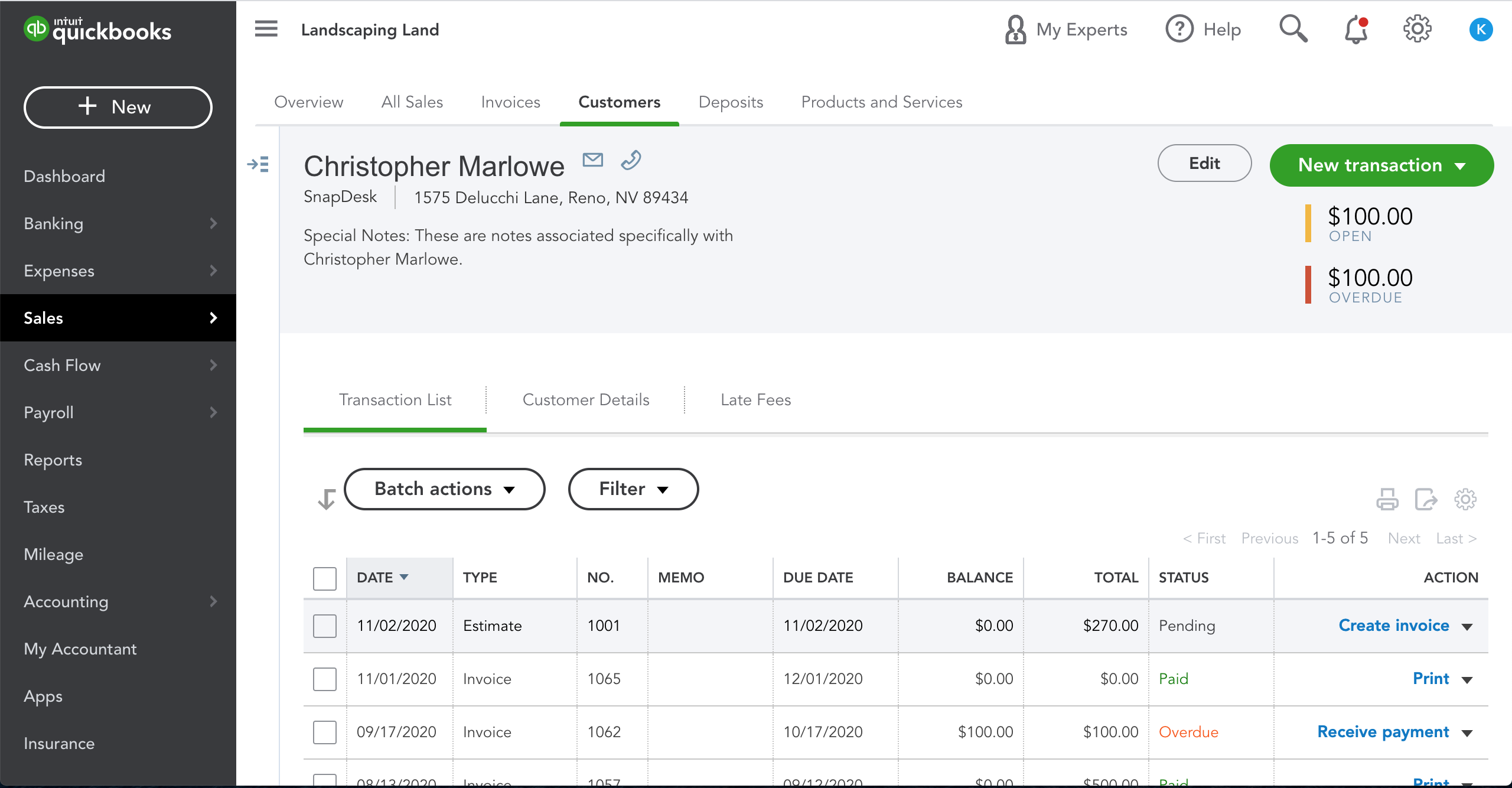Open Products and Services tab
The image size is (1512, 788).
click(x=882, y=102)
